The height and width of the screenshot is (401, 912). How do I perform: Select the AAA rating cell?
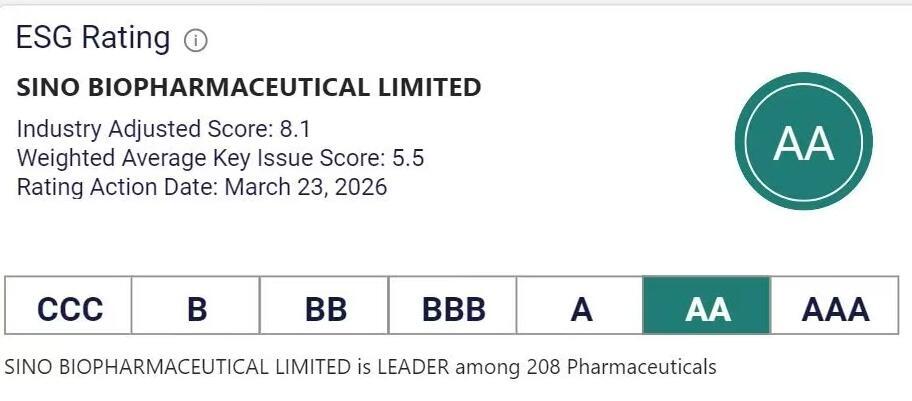pyautogui.click(x=836, y=307)
